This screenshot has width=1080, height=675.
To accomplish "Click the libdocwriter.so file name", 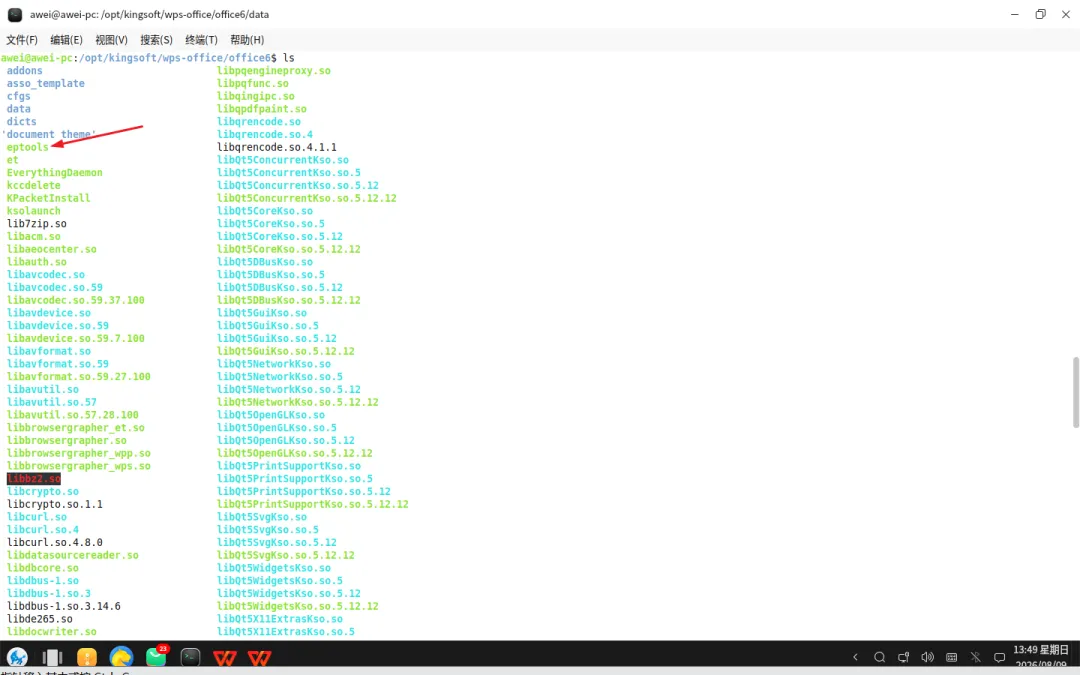I will [x=52, y=632].
